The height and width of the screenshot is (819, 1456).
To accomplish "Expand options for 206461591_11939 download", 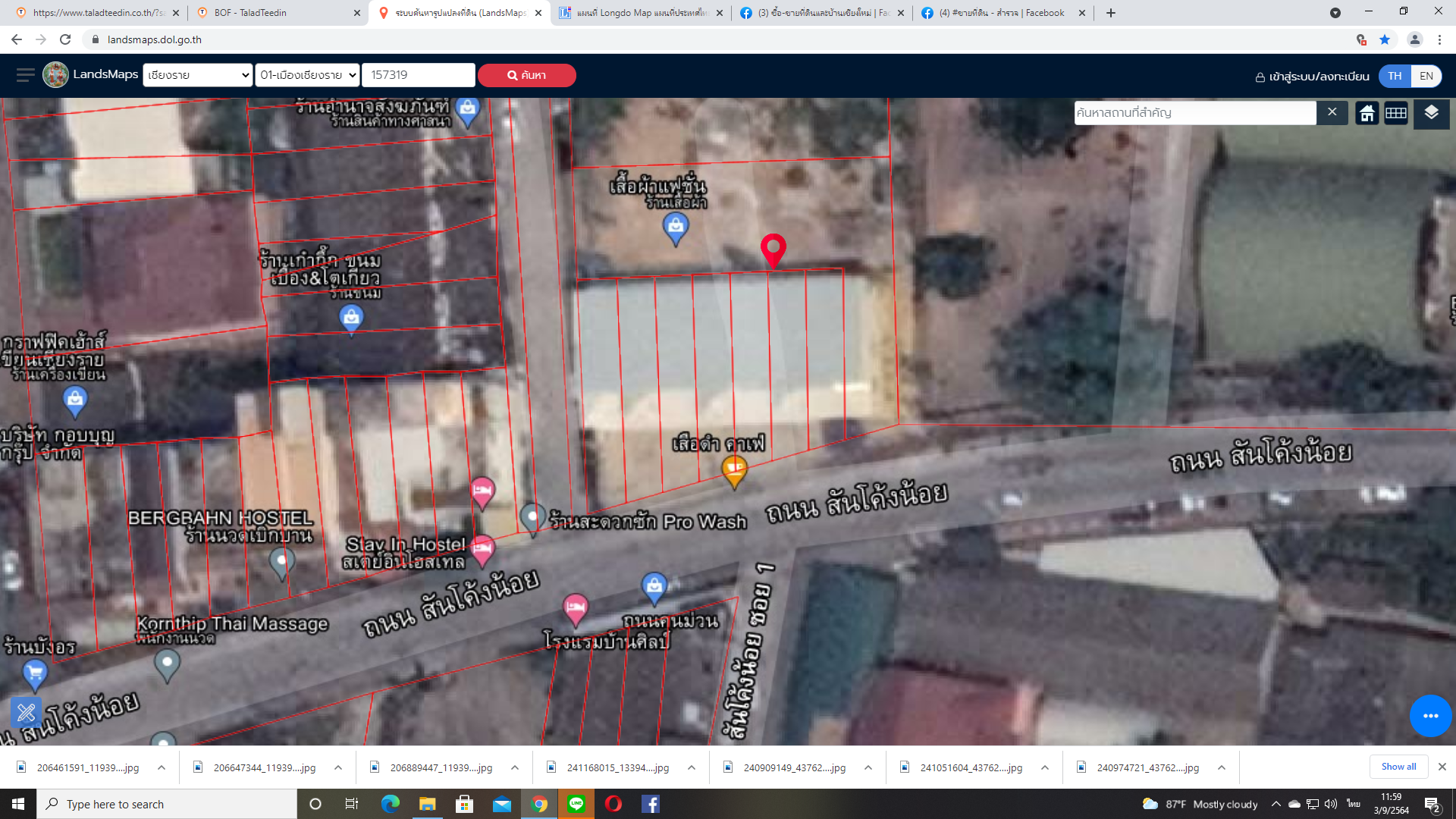I will tap(162, 767).
